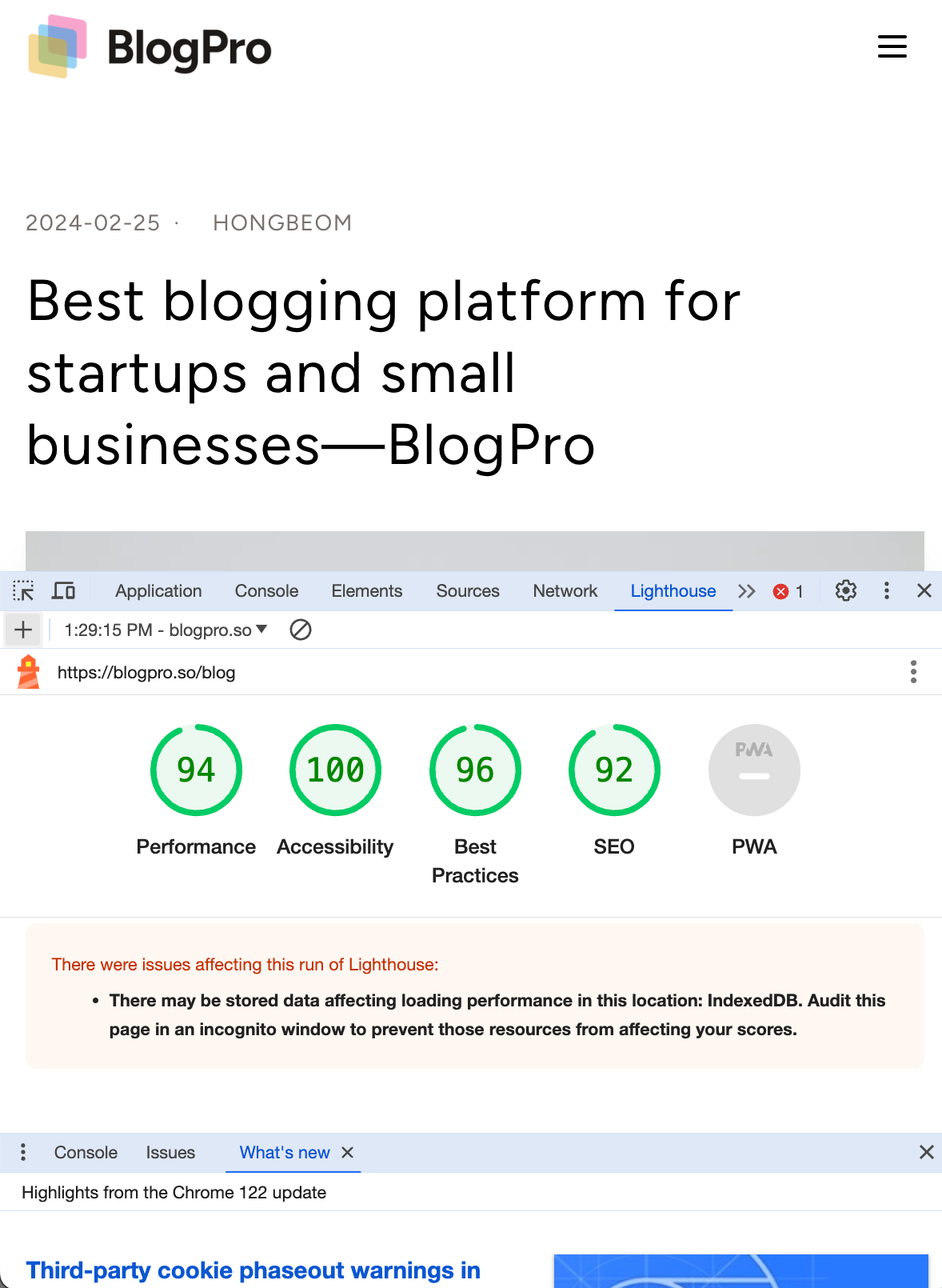Open the report selector dropdown for blogpro.so
Screen dimensions: 942x1288
[166, 630]
